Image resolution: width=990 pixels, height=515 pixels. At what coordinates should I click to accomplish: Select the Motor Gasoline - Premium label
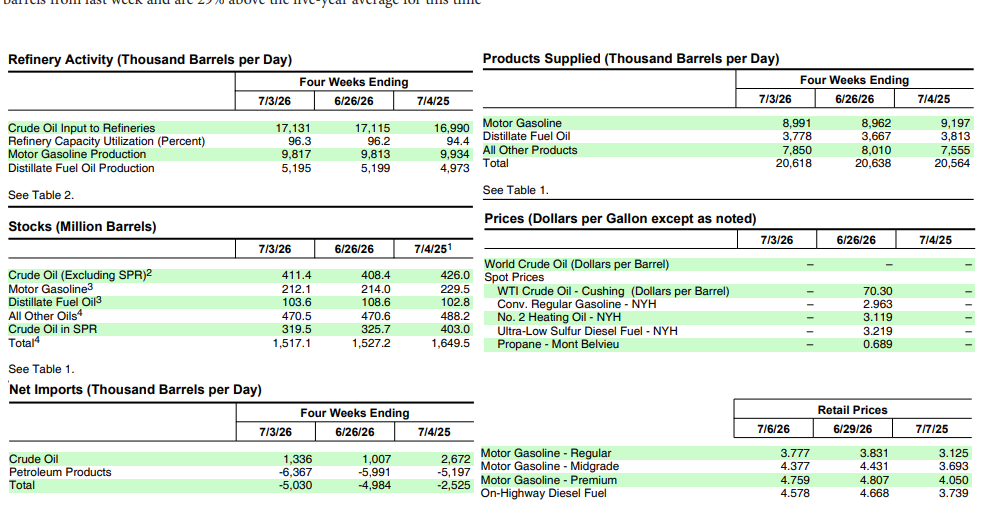pyautogui.click(x=549, y=480)
